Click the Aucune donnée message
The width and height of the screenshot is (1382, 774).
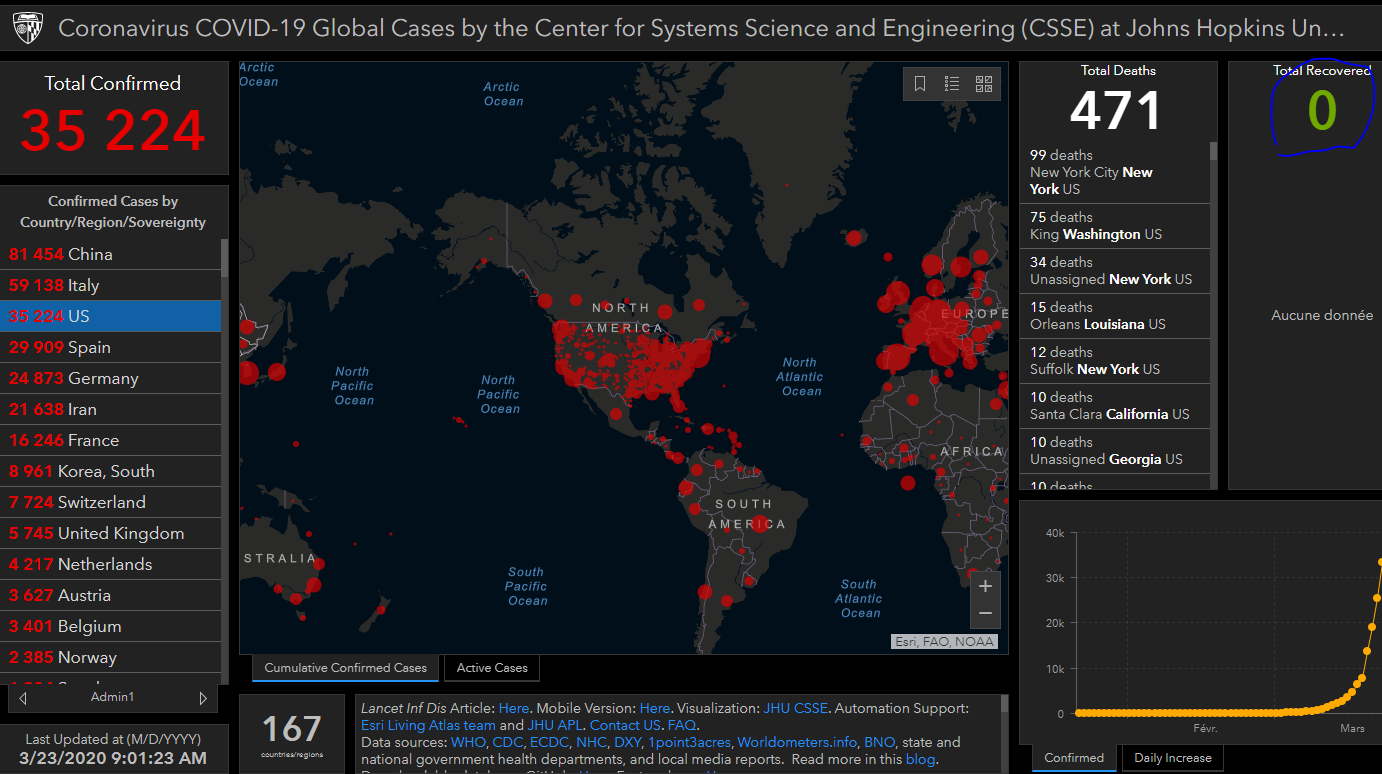(x=1322, y=315)
